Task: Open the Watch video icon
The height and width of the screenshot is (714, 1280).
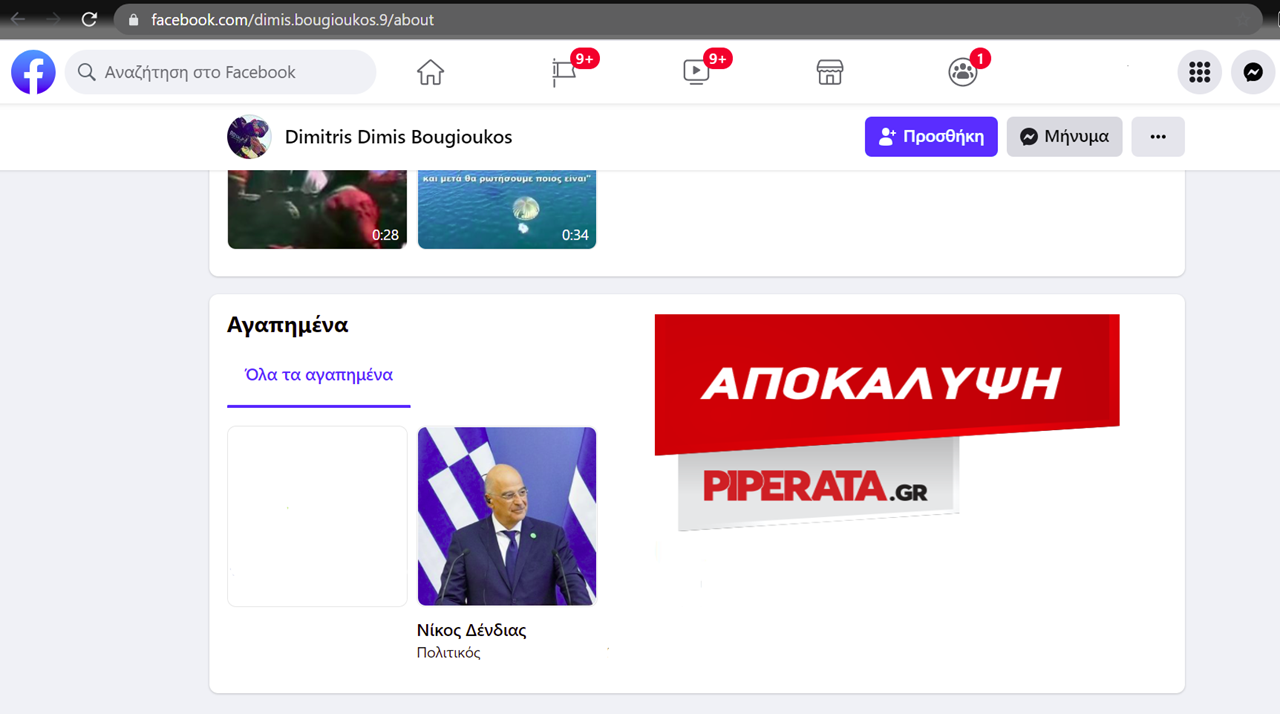Action: click(x=696, y=73)
